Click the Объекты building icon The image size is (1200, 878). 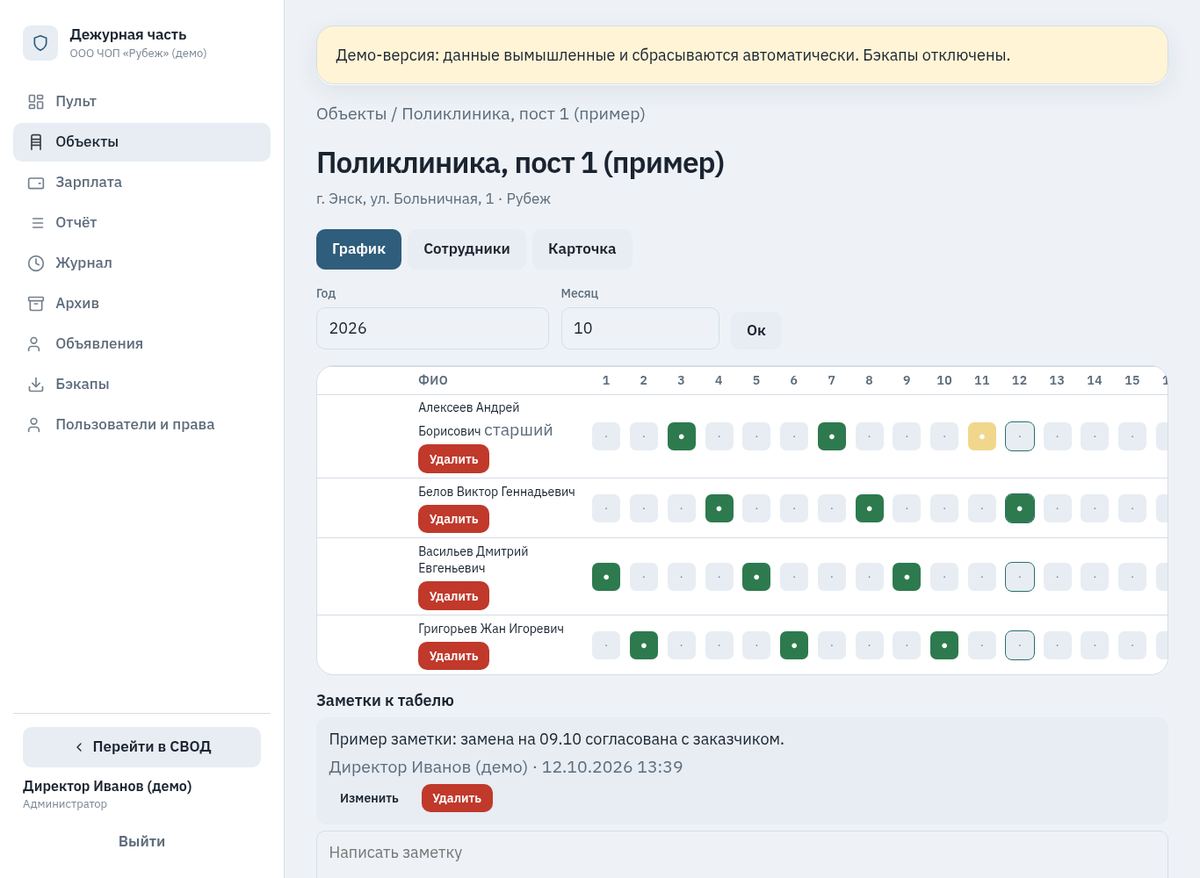36,142
